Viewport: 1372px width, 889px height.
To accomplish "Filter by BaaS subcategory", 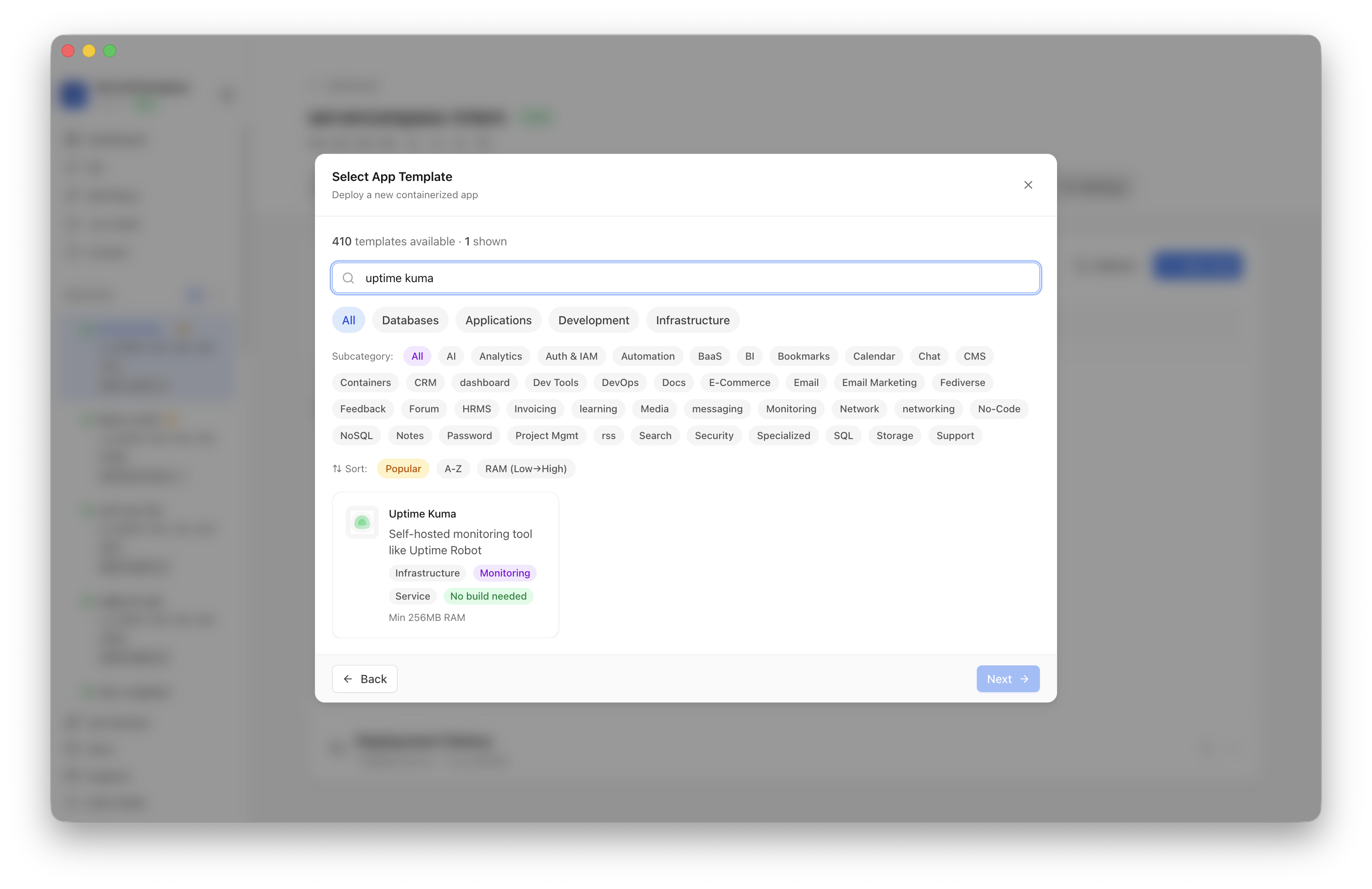I will click(x=710, y=356).
